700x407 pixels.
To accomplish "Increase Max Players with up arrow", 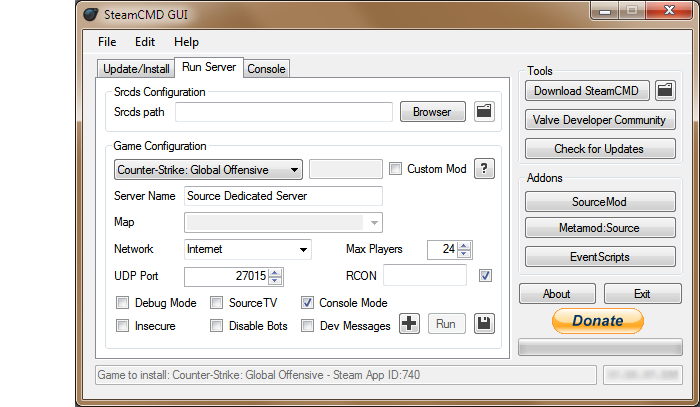I will click(464, 245).
